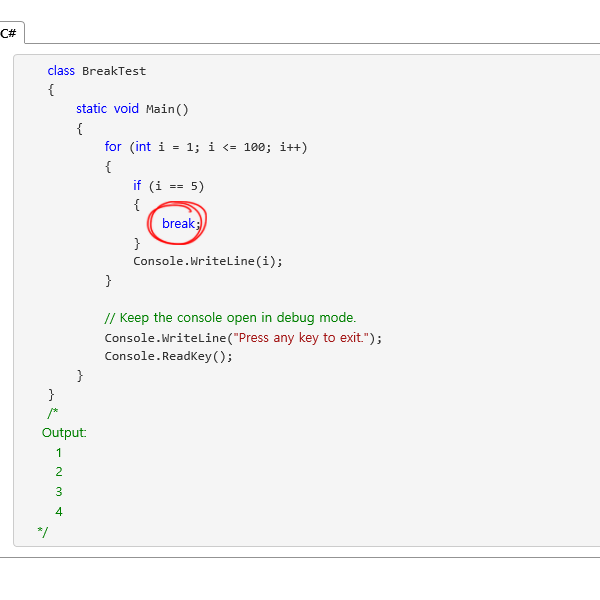The width and height of the screenshot is (600, 600).
Task: Click the '/*' comment opening marker
Action: point(53,413)
